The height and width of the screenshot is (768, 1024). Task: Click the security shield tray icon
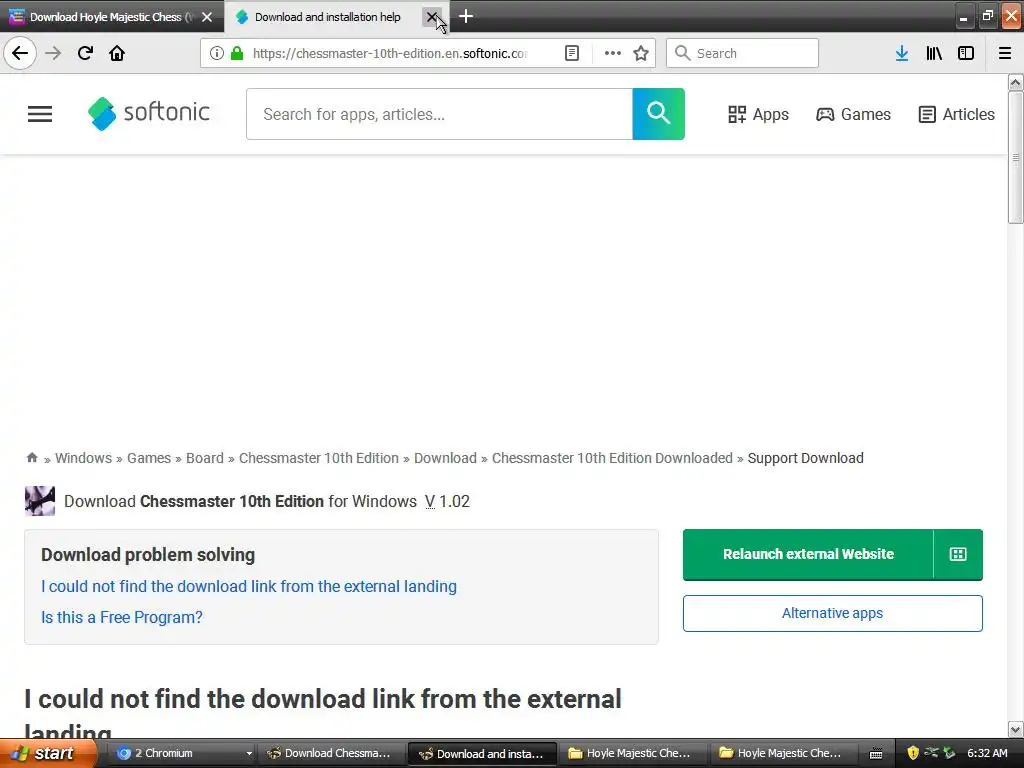[x=912, y=753]
